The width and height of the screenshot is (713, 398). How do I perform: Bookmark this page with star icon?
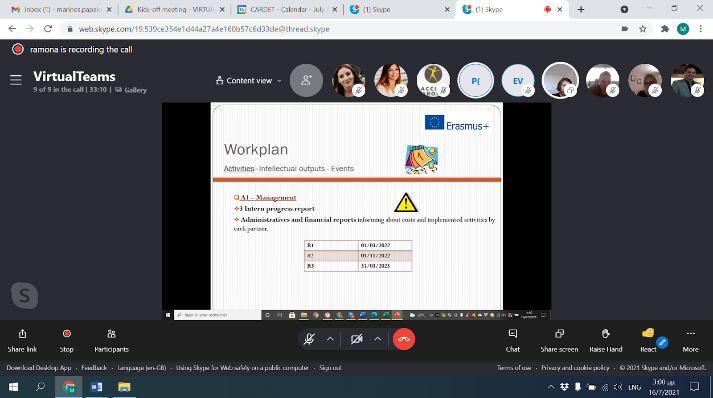click(x=643, y=29)
